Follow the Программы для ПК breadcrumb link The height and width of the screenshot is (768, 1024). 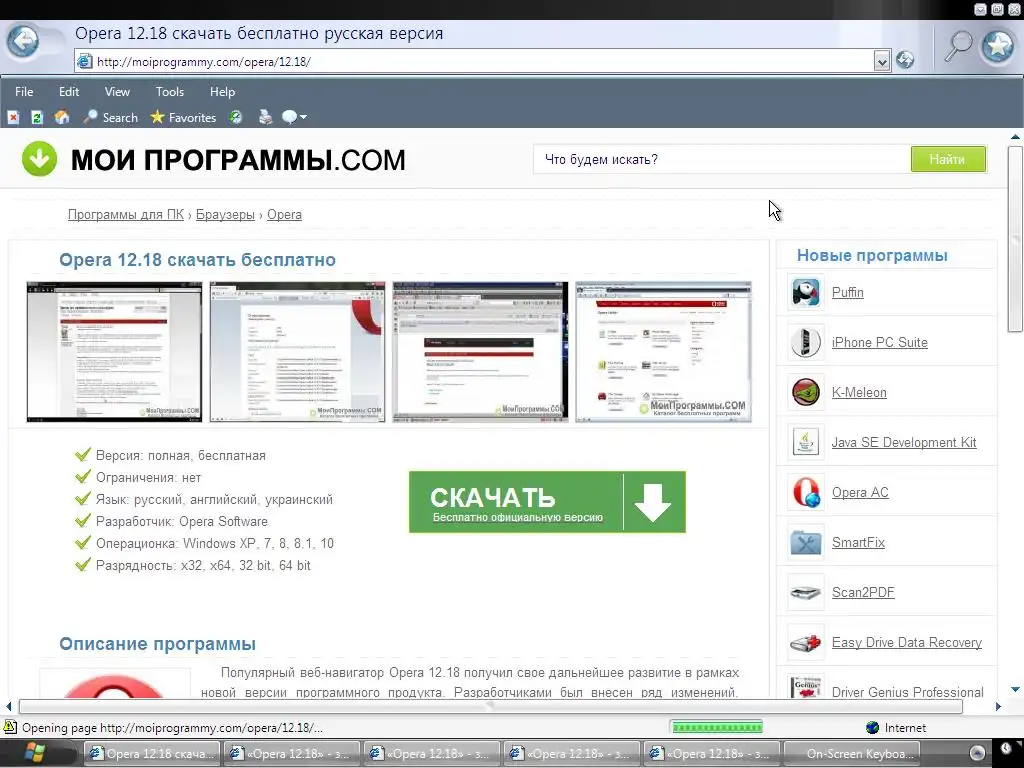coord(126,214)
